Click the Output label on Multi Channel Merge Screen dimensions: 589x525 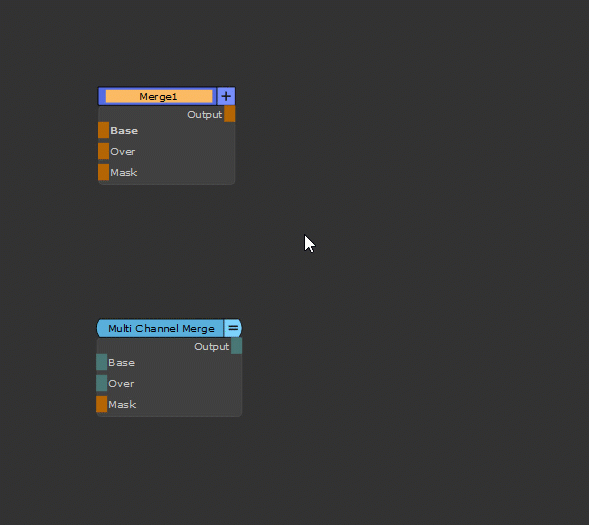[211, 347]
